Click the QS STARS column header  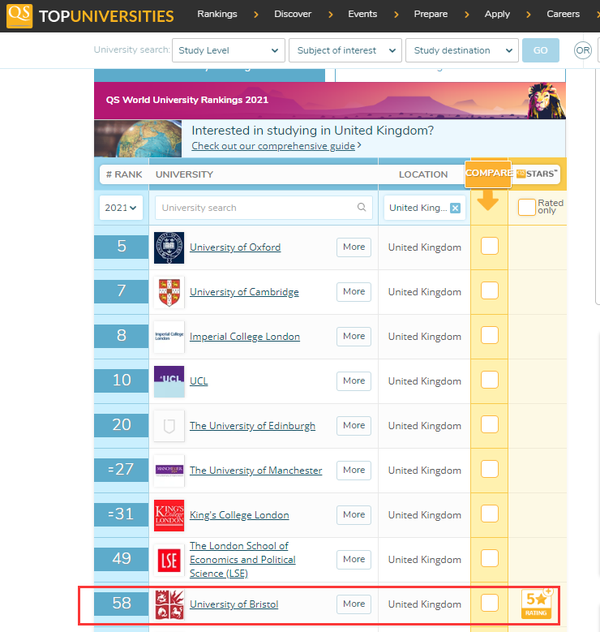[537, 174]
